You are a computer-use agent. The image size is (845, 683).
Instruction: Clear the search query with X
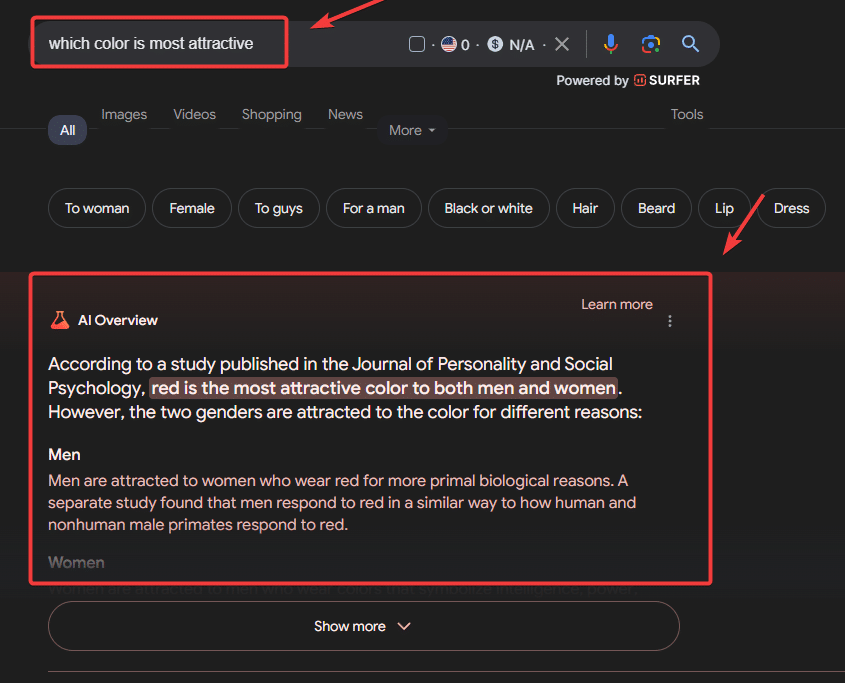pos(562,44)
